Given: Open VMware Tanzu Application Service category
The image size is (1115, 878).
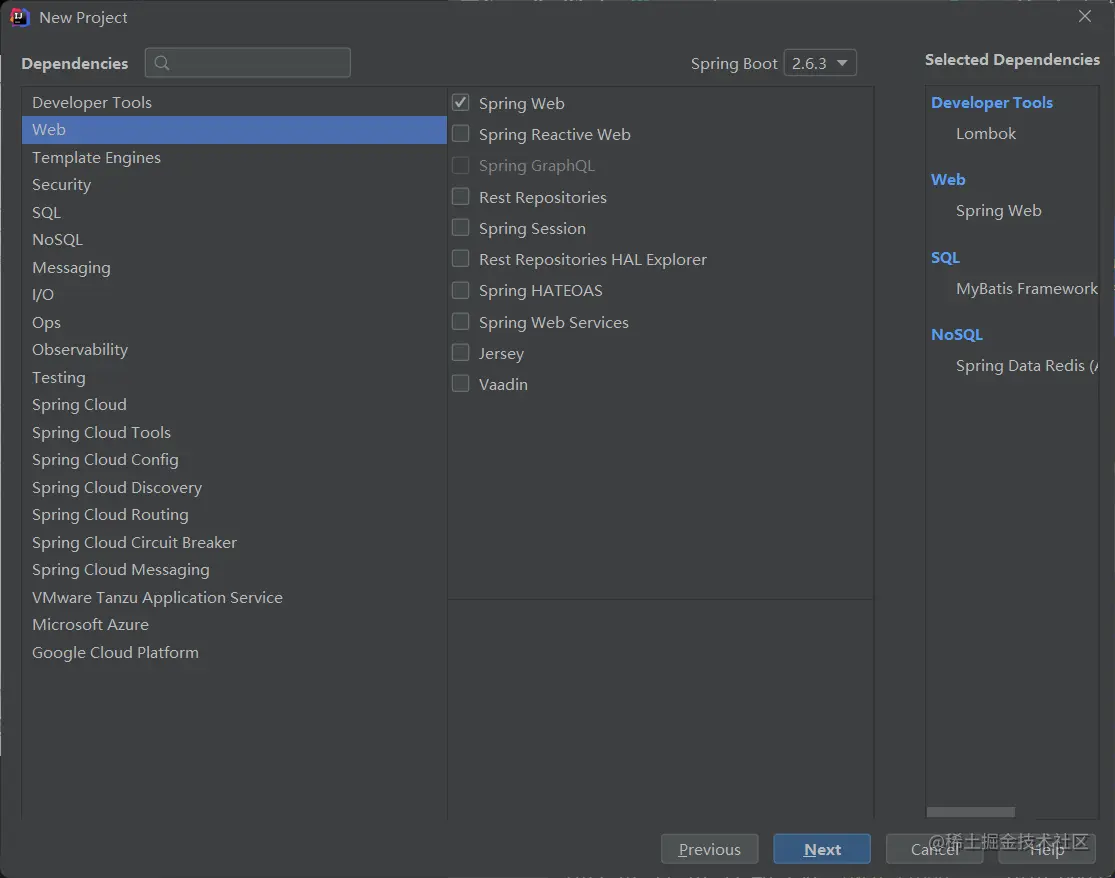Looking at the screenshot, I should 234,597.
